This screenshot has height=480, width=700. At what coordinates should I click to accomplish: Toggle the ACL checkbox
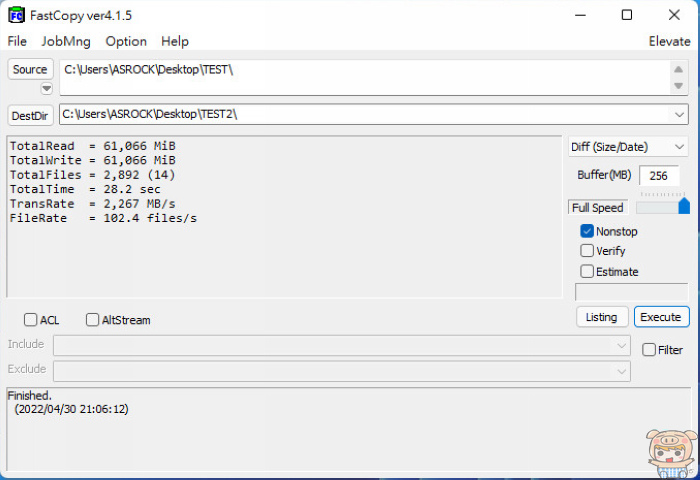30,320
